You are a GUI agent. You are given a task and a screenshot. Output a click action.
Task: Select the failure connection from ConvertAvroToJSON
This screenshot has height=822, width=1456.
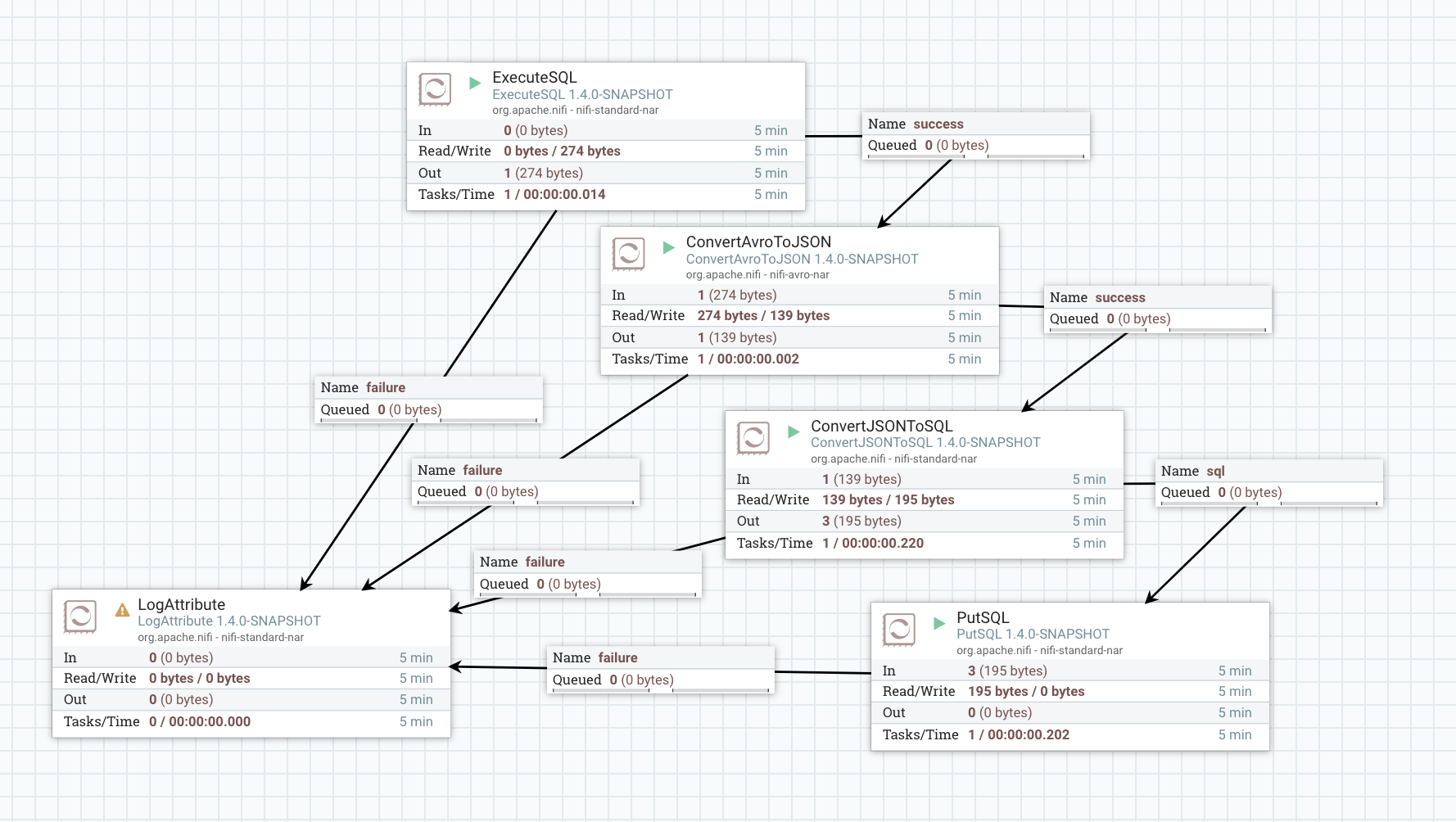[x=526, y=481]
